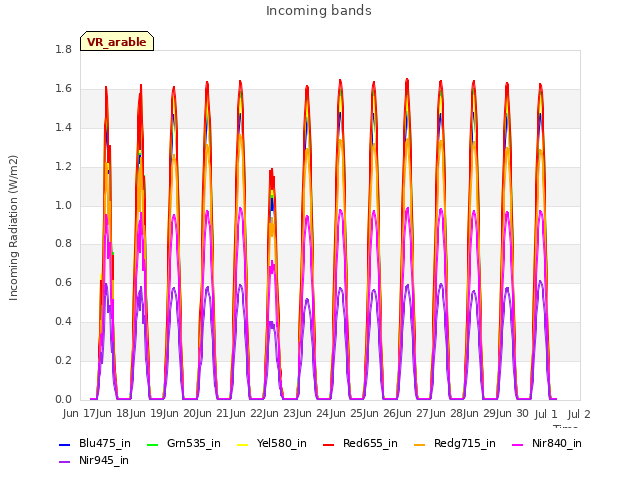The height and width of the screenshot is (480, 640).
Task: Click the 1.4 y-axis tick value
Action: point(63,128)
